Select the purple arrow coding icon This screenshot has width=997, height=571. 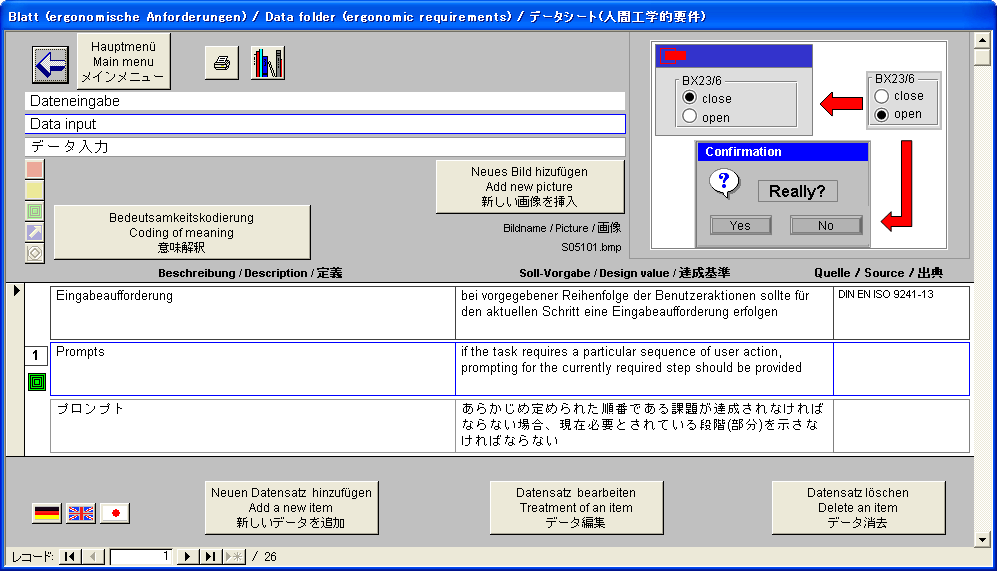[x=35, y=232]
